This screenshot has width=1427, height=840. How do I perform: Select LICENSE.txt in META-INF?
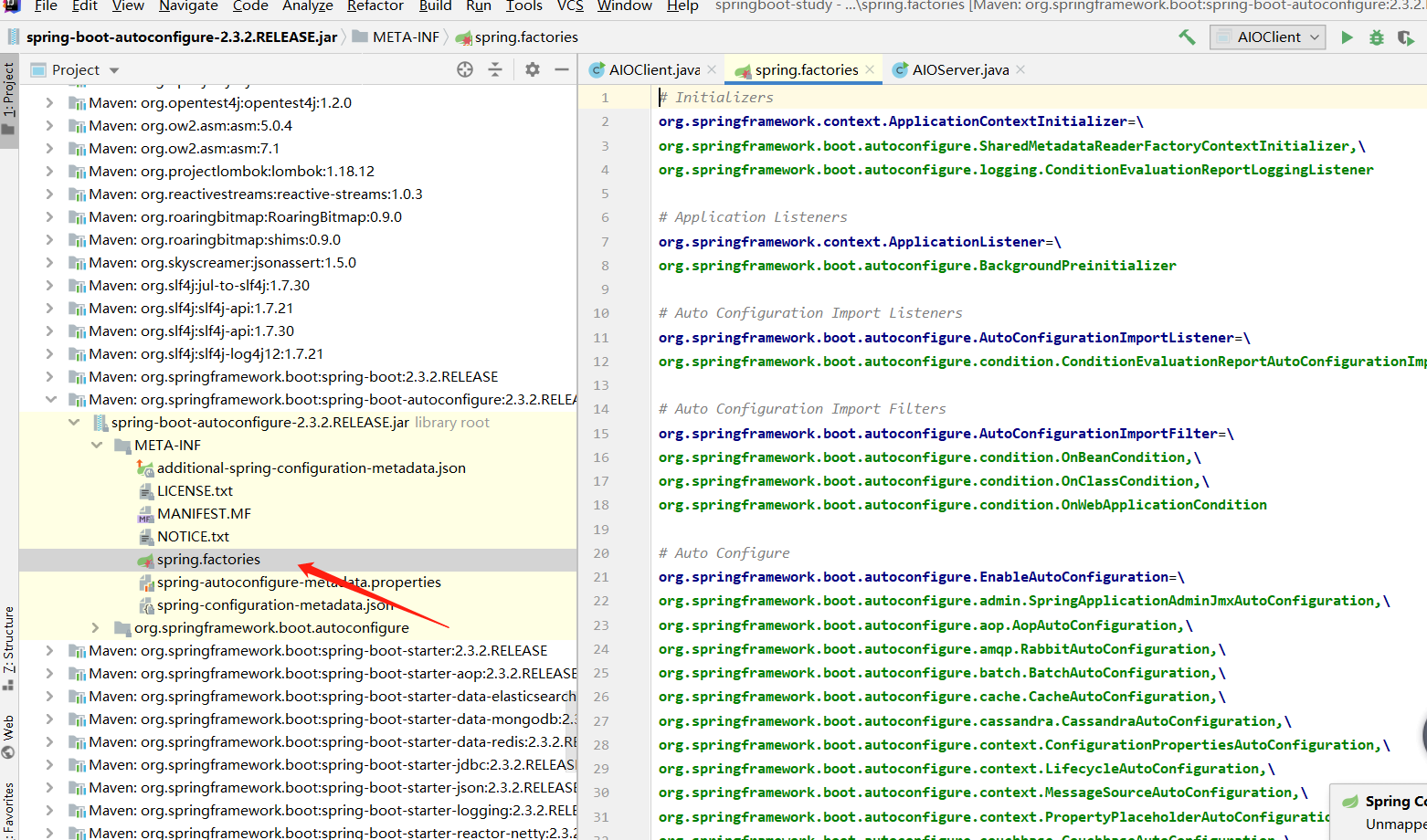195,491
